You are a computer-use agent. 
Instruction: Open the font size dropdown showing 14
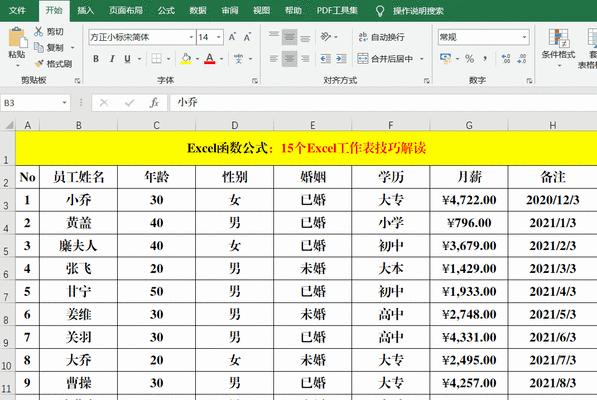(219, 37)
